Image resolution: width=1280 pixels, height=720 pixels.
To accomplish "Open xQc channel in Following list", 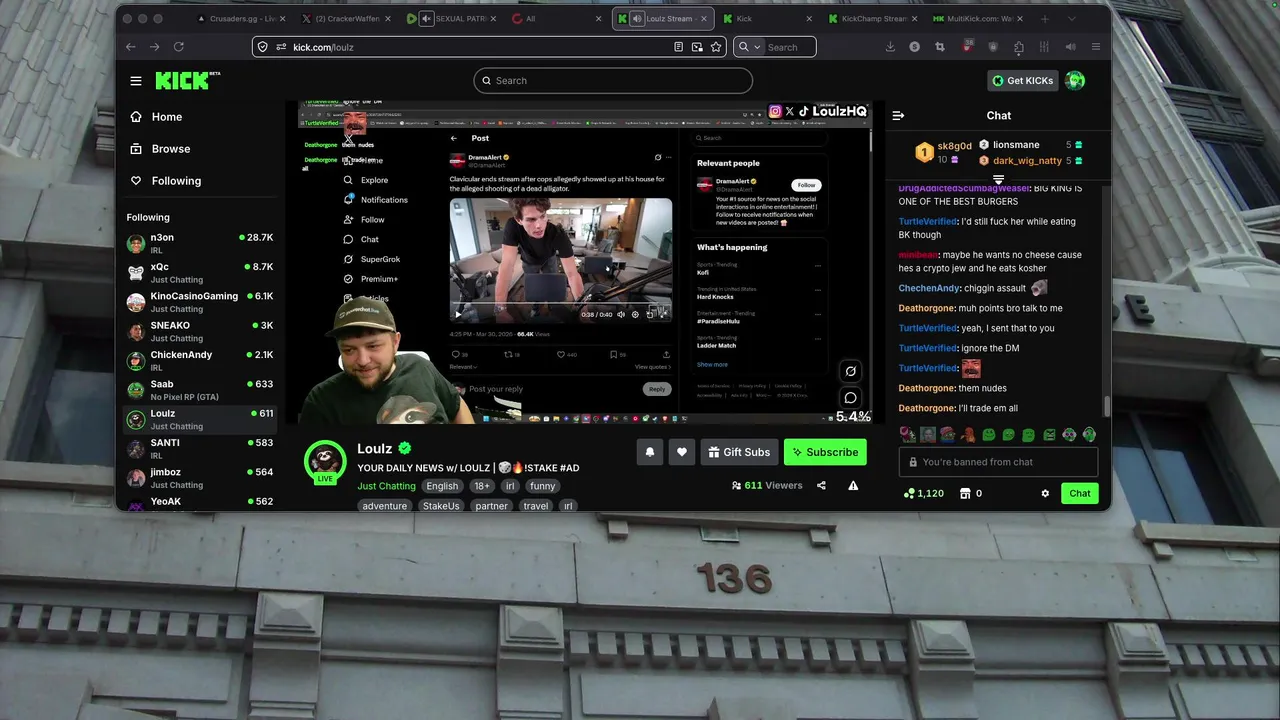I will (200, 273).
